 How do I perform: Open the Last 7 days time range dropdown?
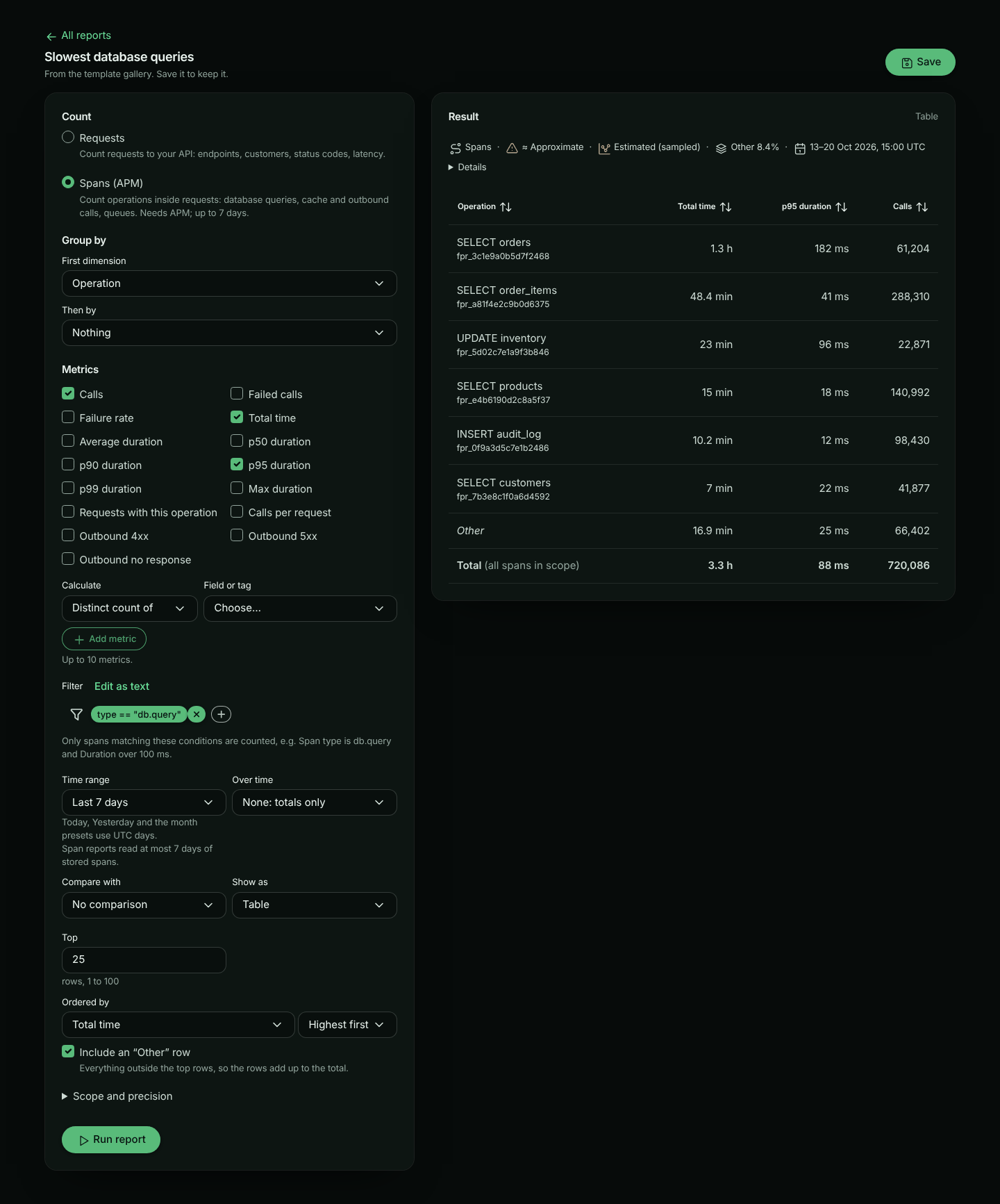tap(144, 802)
